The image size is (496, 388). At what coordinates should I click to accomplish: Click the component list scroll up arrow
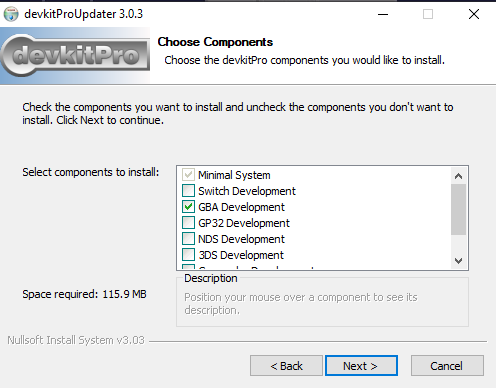tap(459, 176)
